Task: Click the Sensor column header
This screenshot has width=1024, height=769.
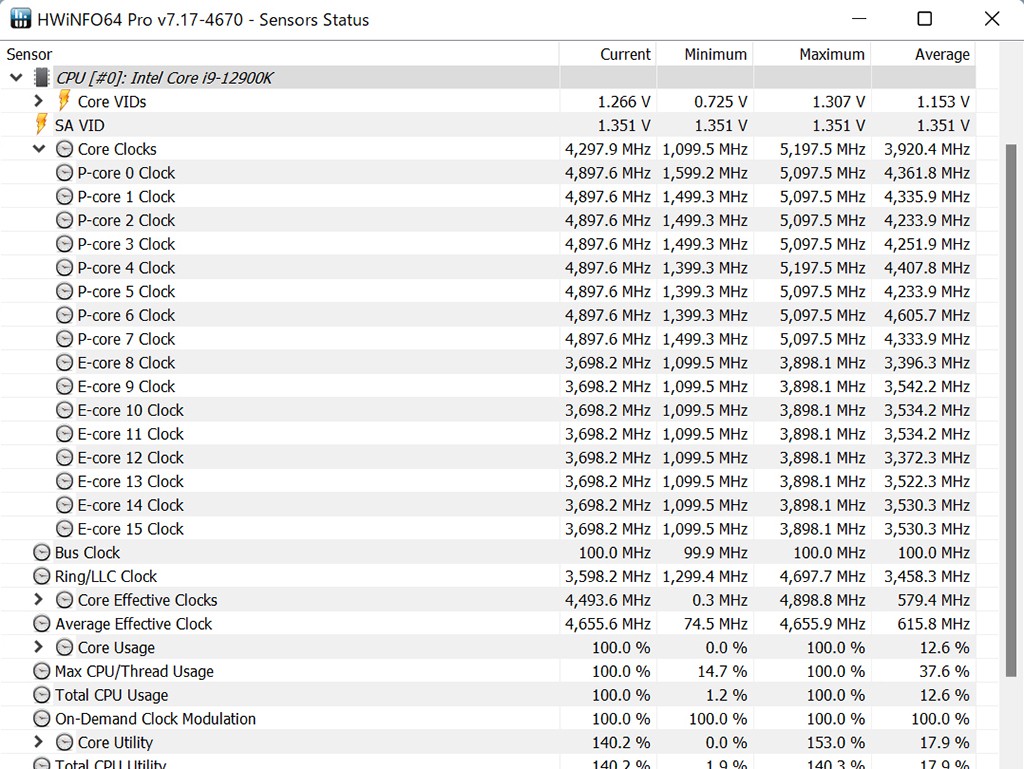Action: 29,55
